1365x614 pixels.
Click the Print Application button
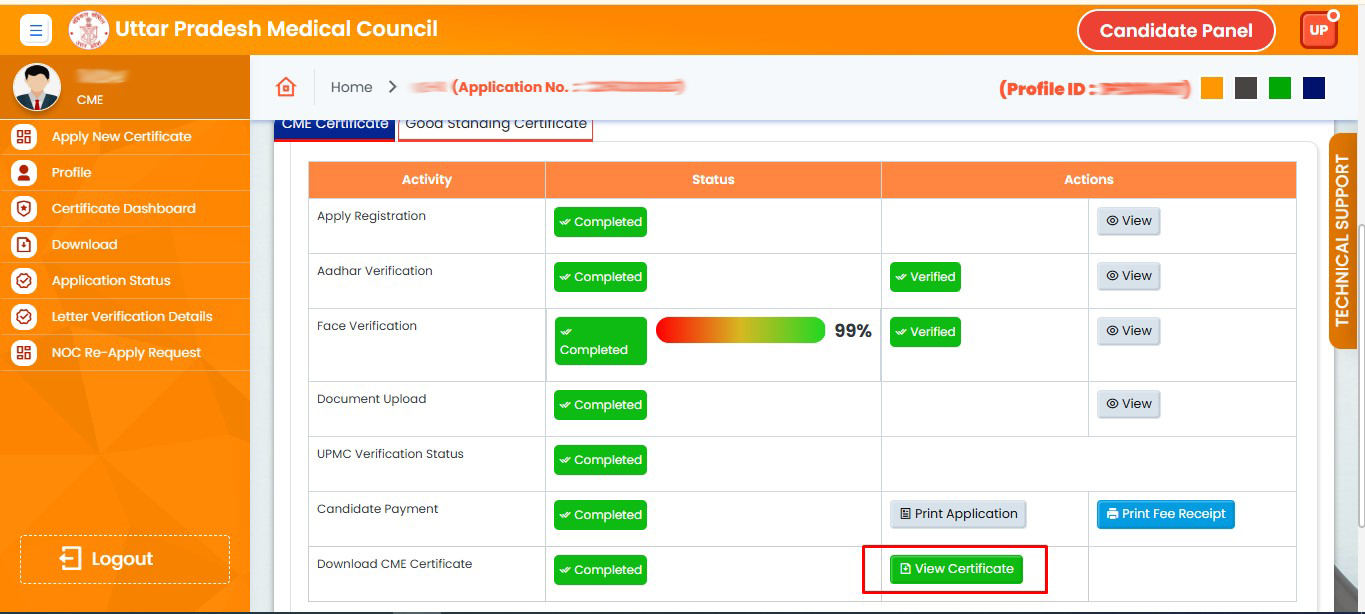click(958, 514)
